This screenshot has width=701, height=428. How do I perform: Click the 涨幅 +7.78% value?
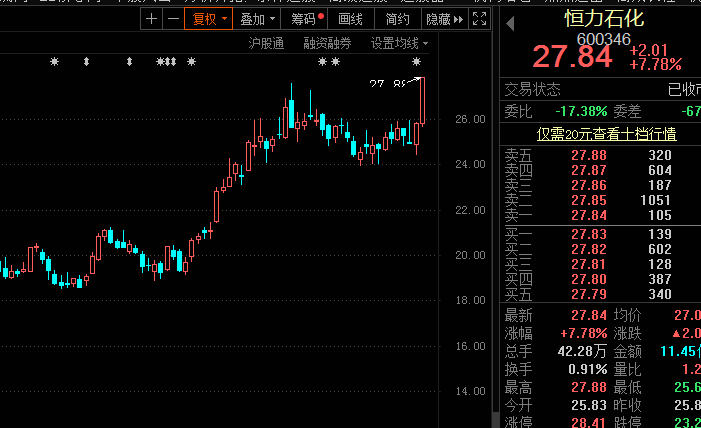coord(583,334)
